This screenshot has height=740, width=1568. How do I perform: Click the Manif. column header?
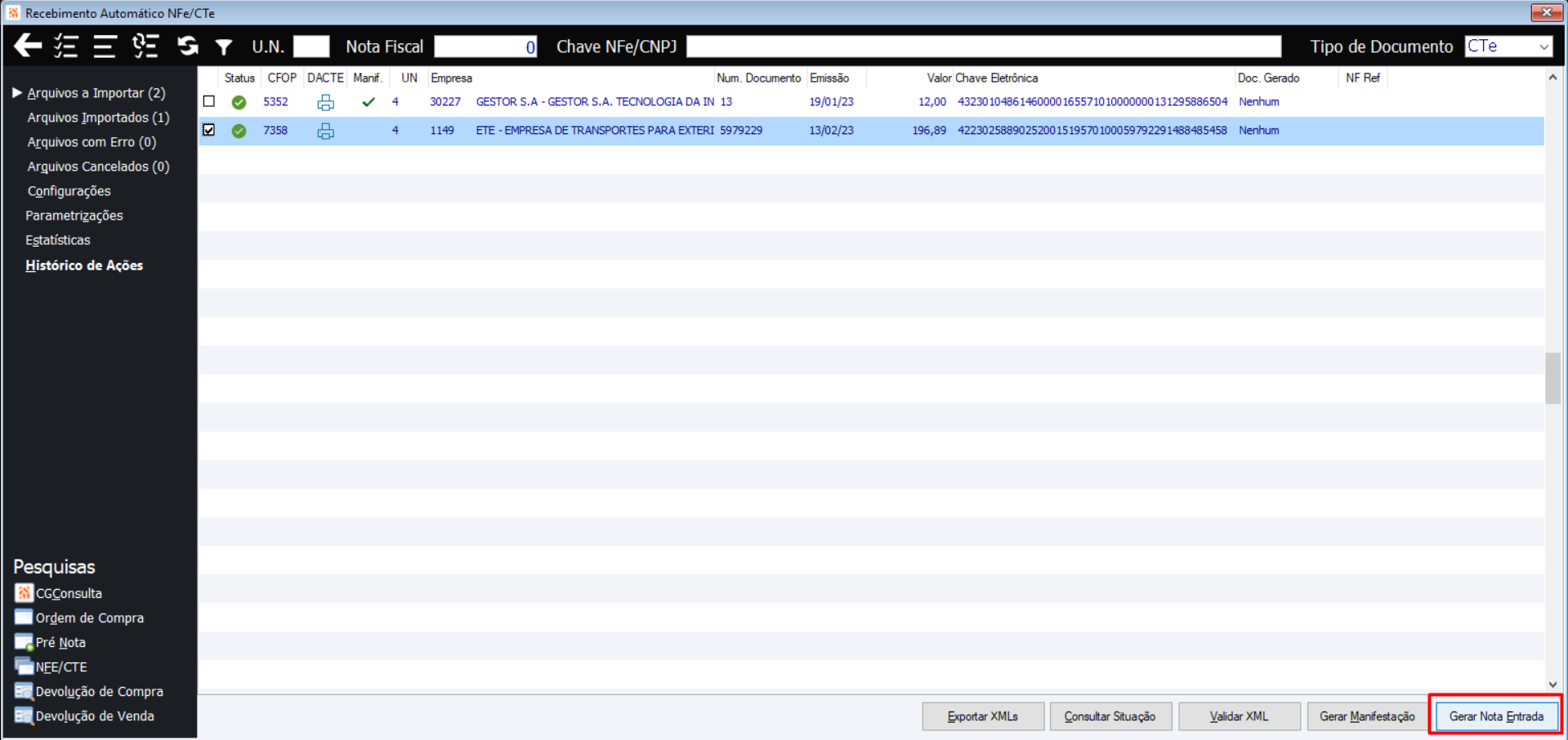368,78
